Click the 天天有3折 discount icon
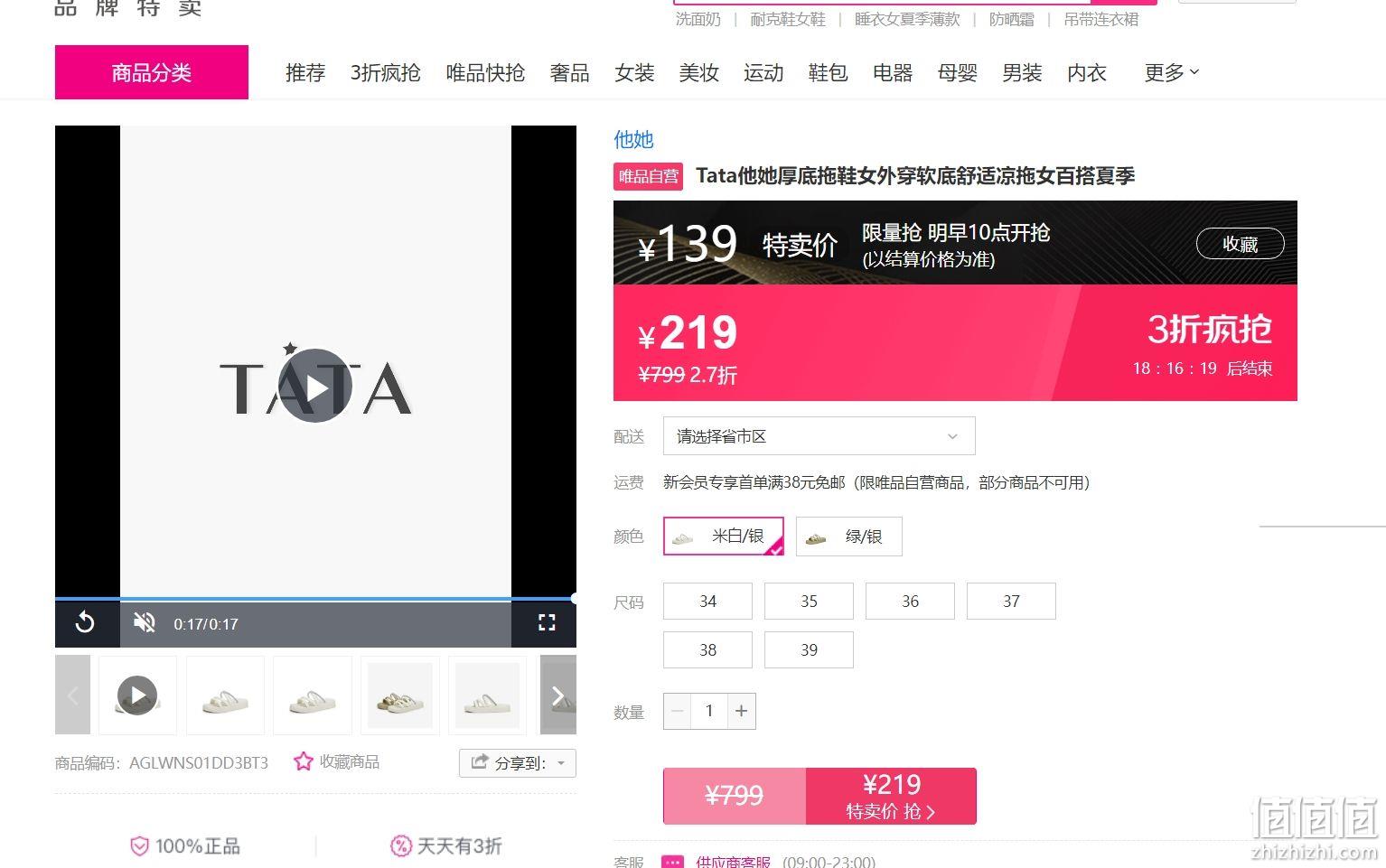 (400, 846)
